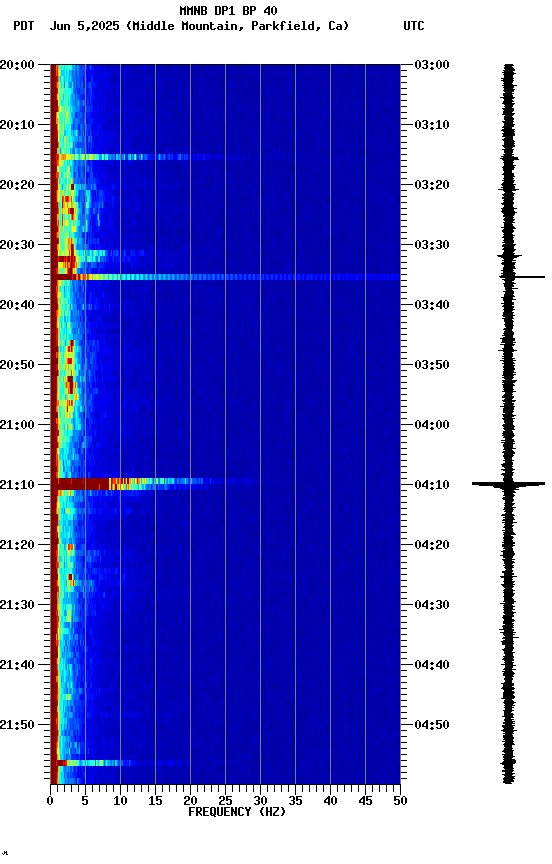Click the 03:20 UTC time label

click(432, 185)
